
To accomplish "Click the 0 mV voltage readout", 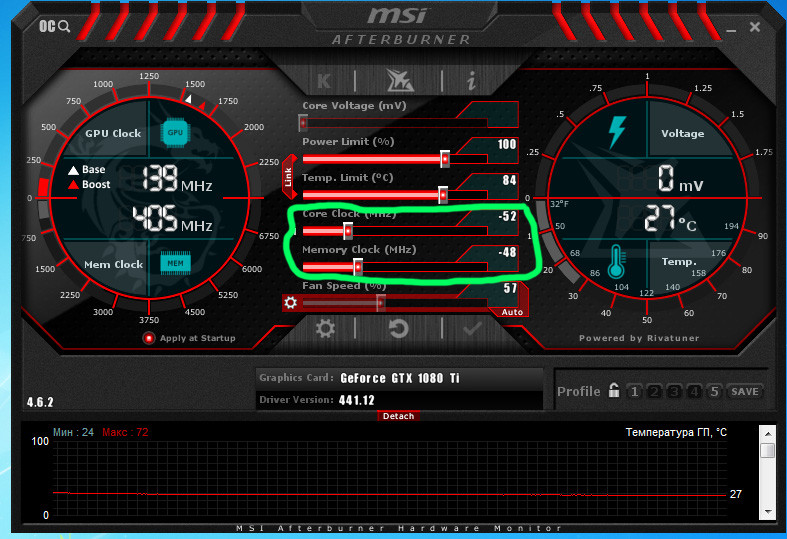I will point(680,179).
